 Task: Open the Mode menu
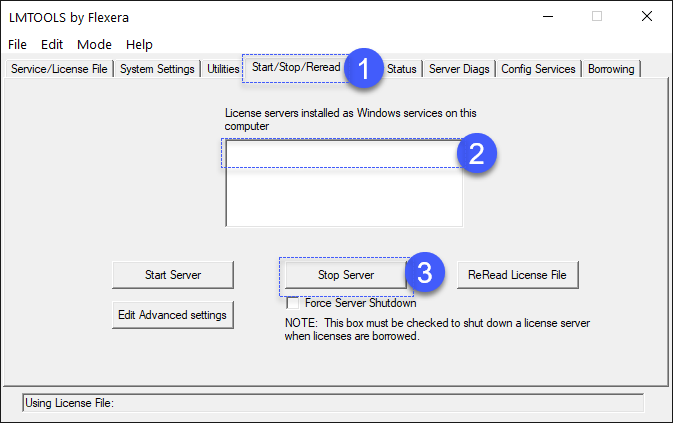pyautogui.click(x=94, y=44)
